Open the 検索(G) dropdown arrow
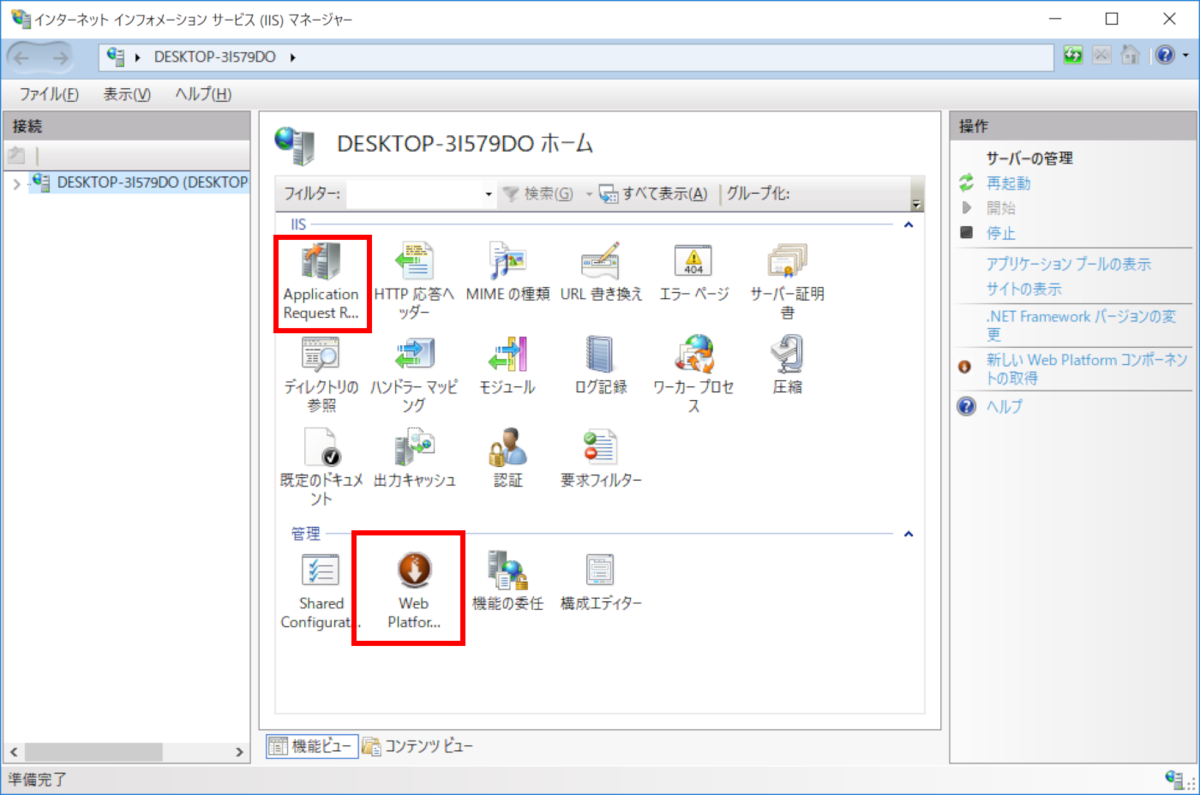This screenshot has width=1200, height=795. 589,194
